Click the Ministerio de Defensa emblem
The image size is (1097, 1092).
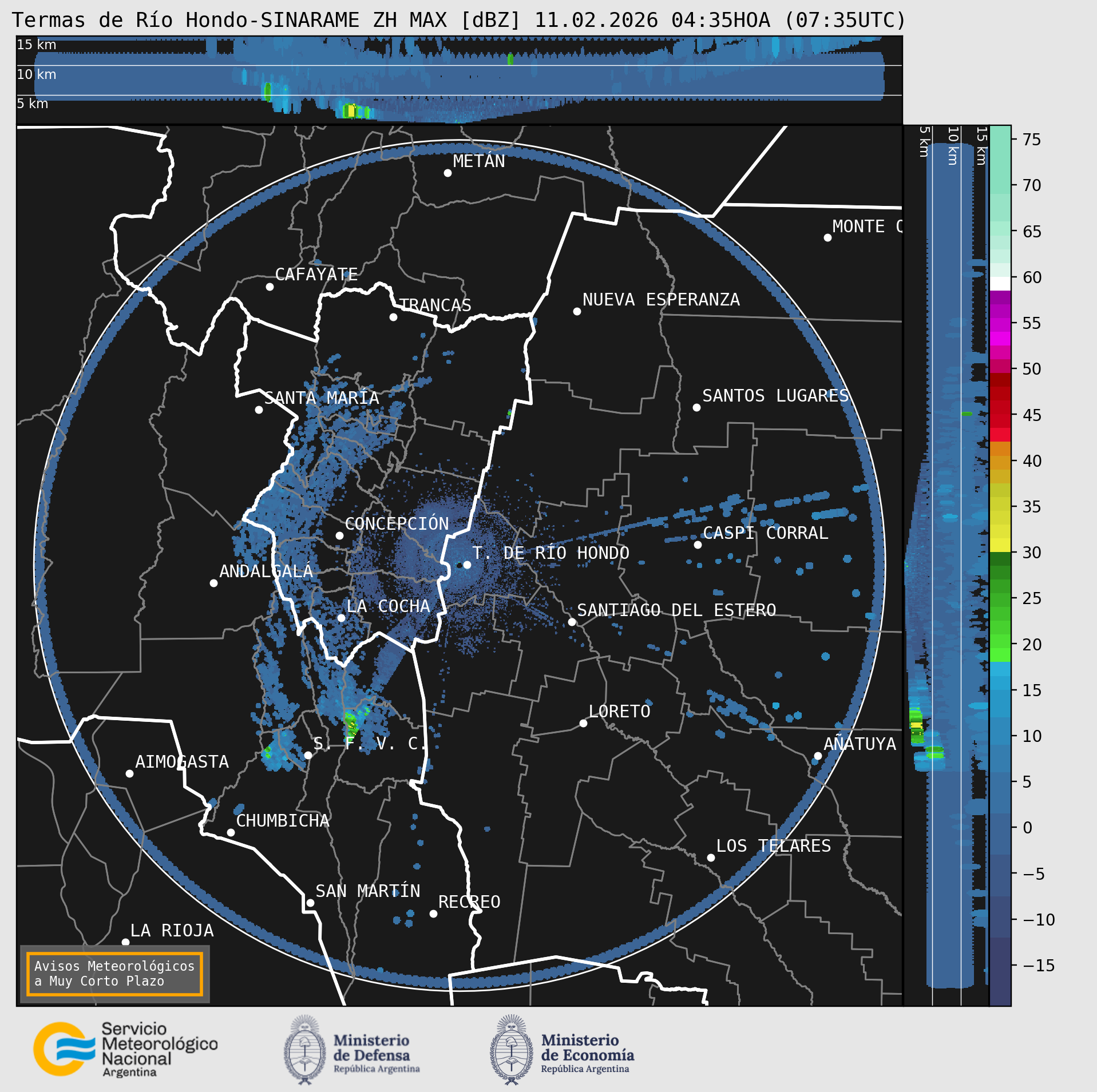pyautogui.click(x=305, y=1050)
